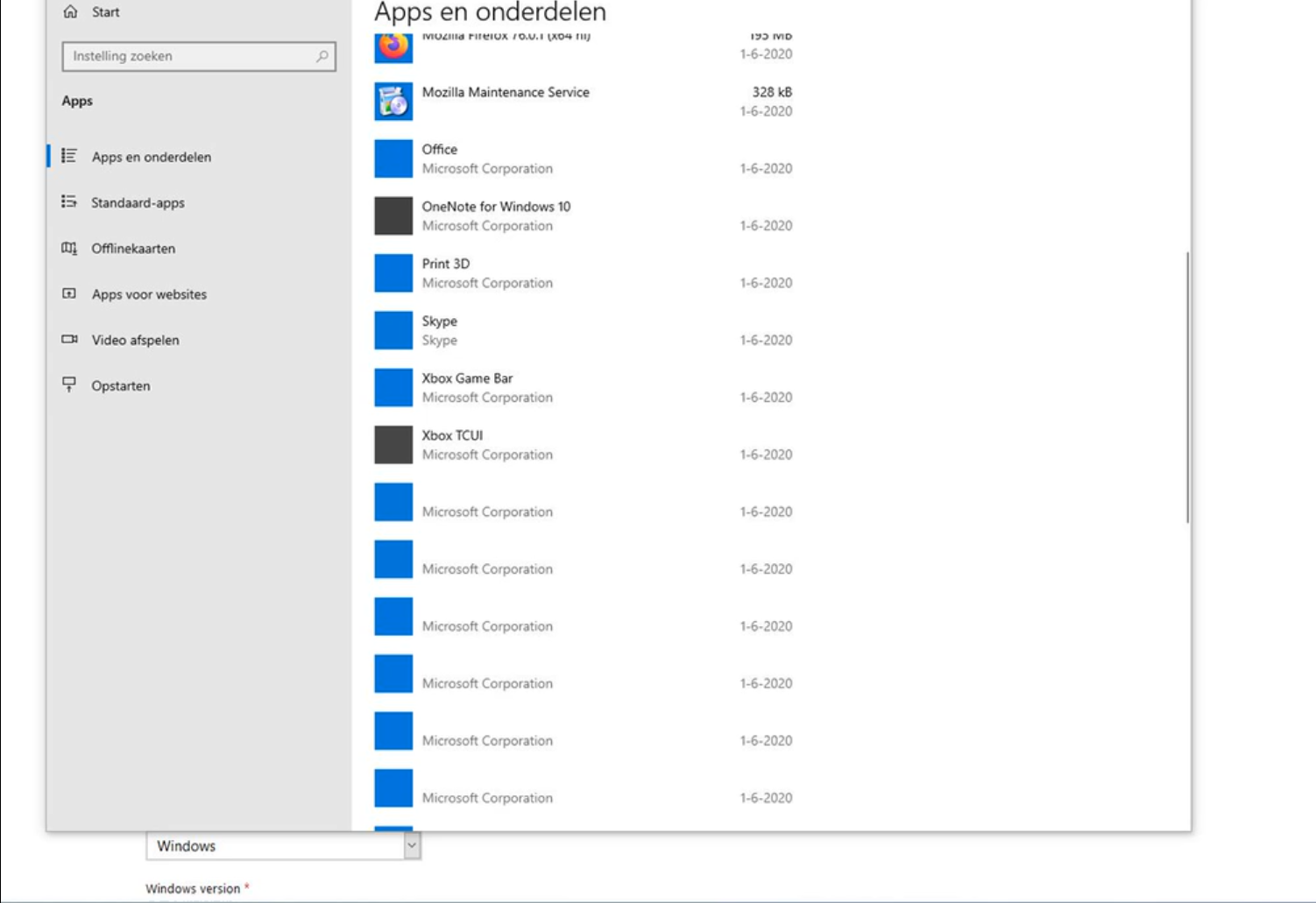This screenshot has width=1316, height=903.
Task: Click the Mozilla Firefox app icon
Action: (x=393, y=47)
